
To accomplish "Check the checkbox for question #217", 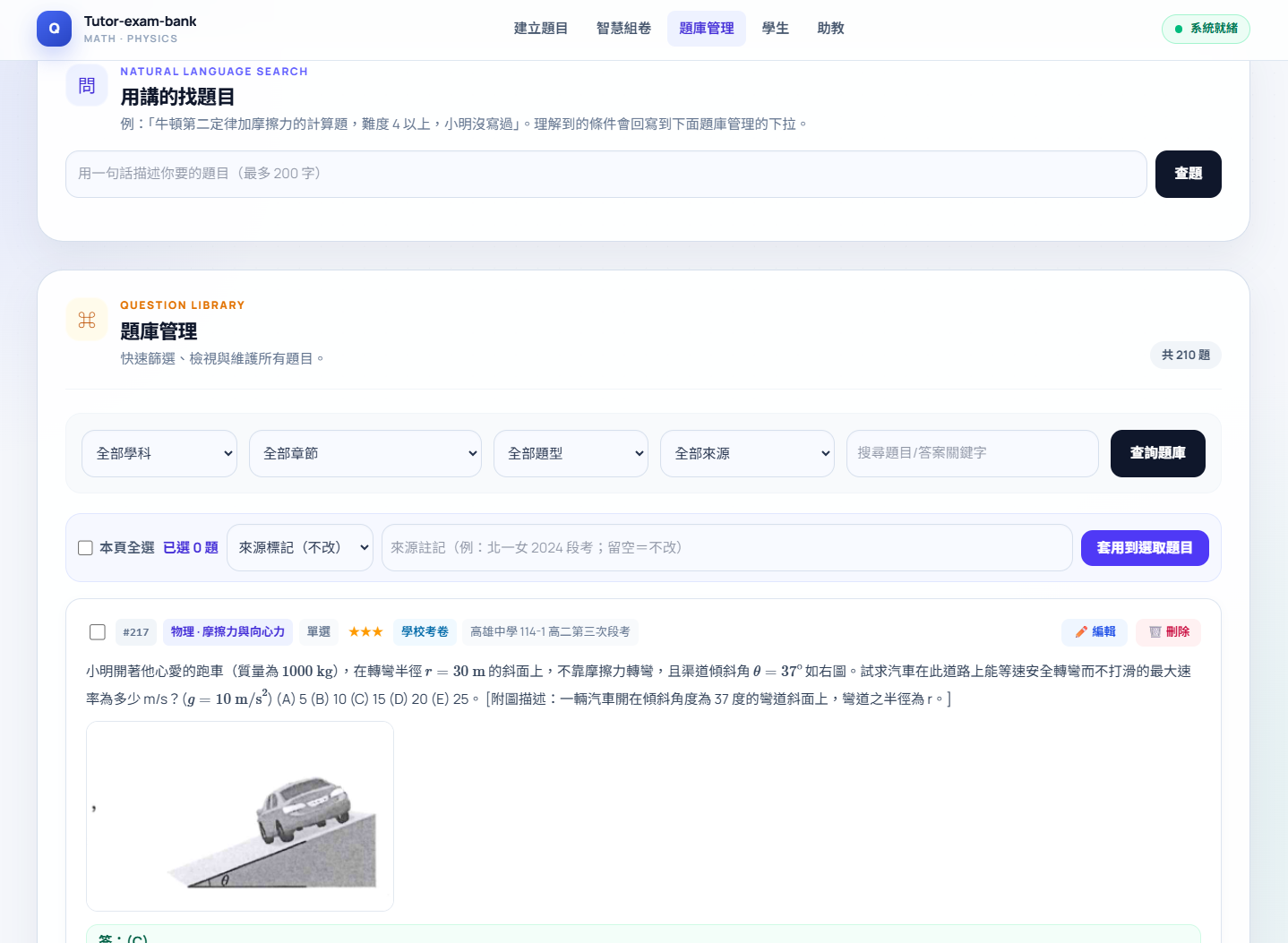I will [98, 632].
